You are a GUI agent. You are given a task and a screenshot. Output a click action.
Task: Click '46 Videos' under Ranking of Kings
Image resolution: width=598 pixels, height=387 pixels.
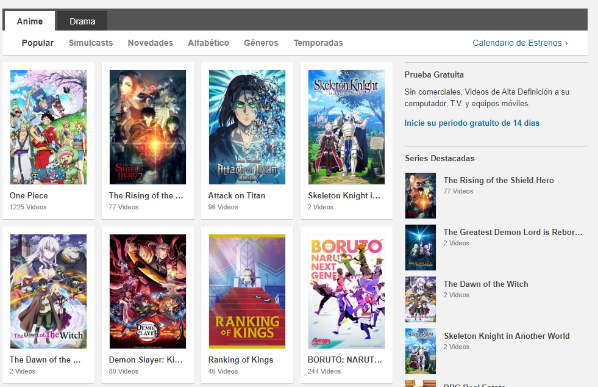coord(223,371)
